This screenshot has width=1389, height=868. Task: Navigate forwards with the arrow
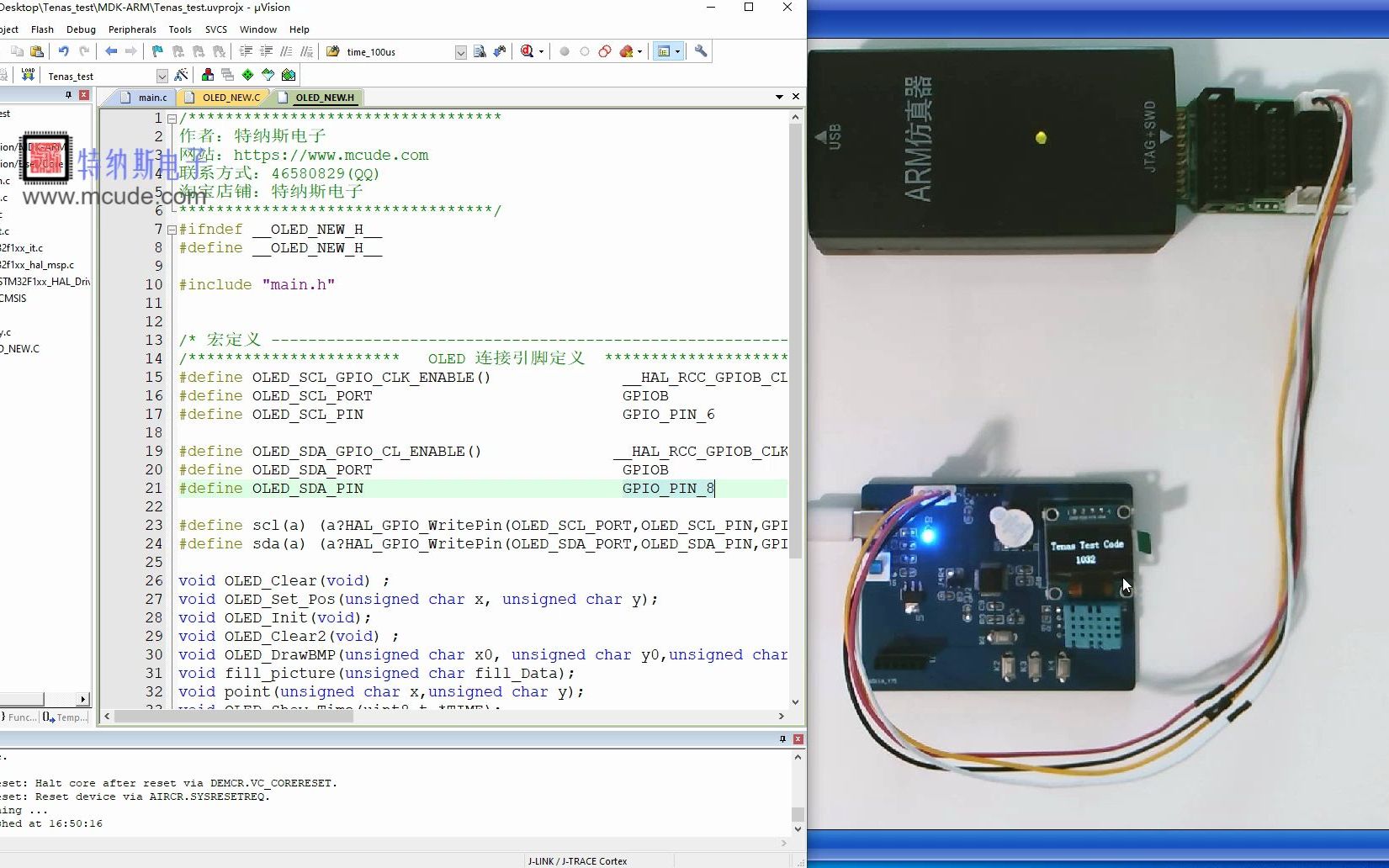(130, 51)
